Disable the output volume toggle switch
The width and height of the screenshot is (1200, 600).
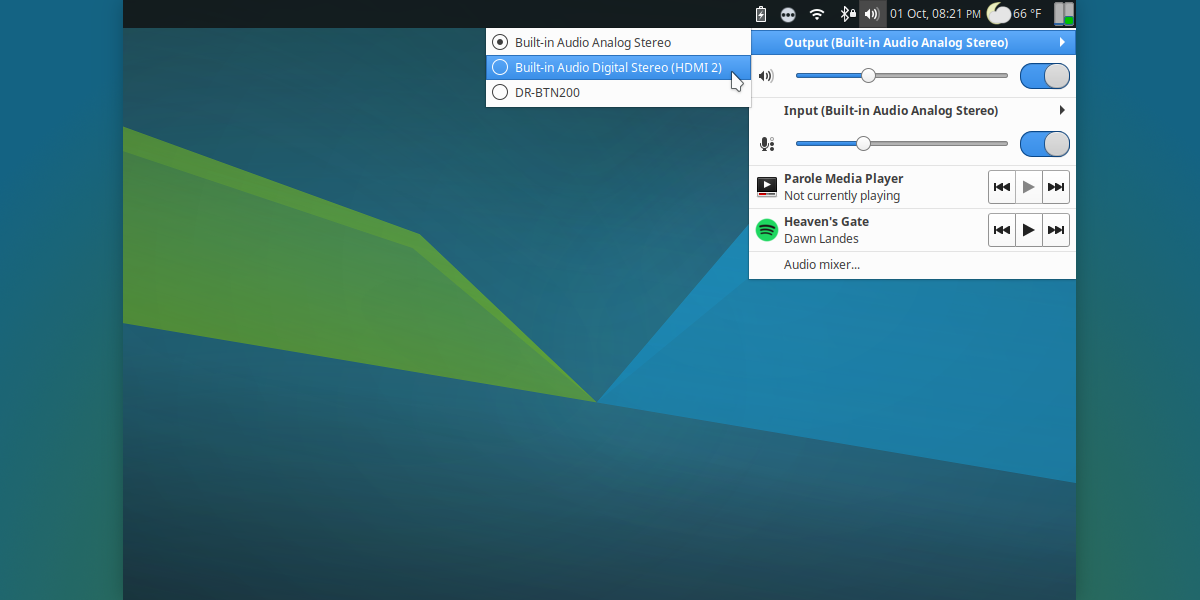1045,75
